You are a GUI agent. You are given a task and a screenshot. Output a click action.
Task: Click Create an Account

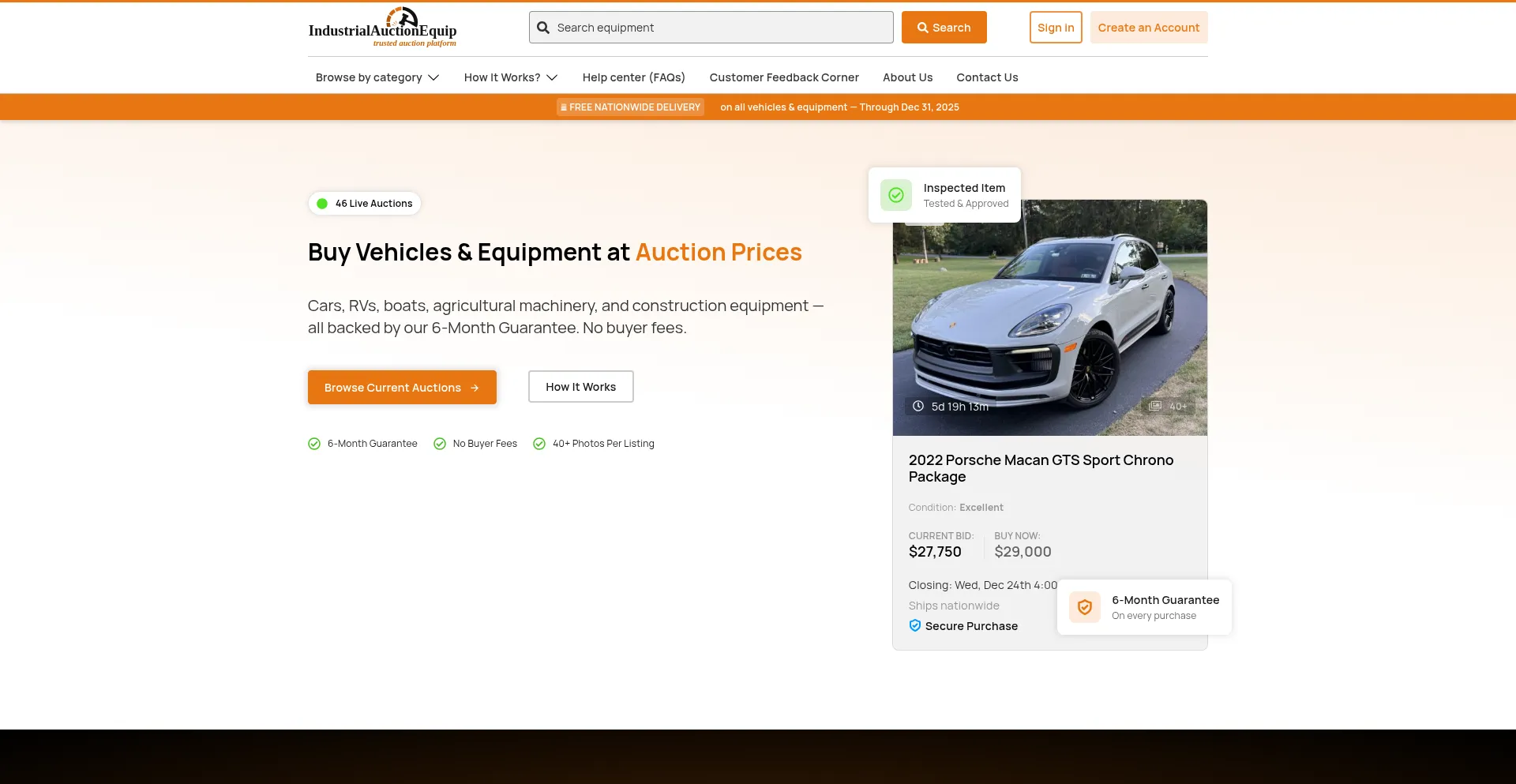point(1148,27)
